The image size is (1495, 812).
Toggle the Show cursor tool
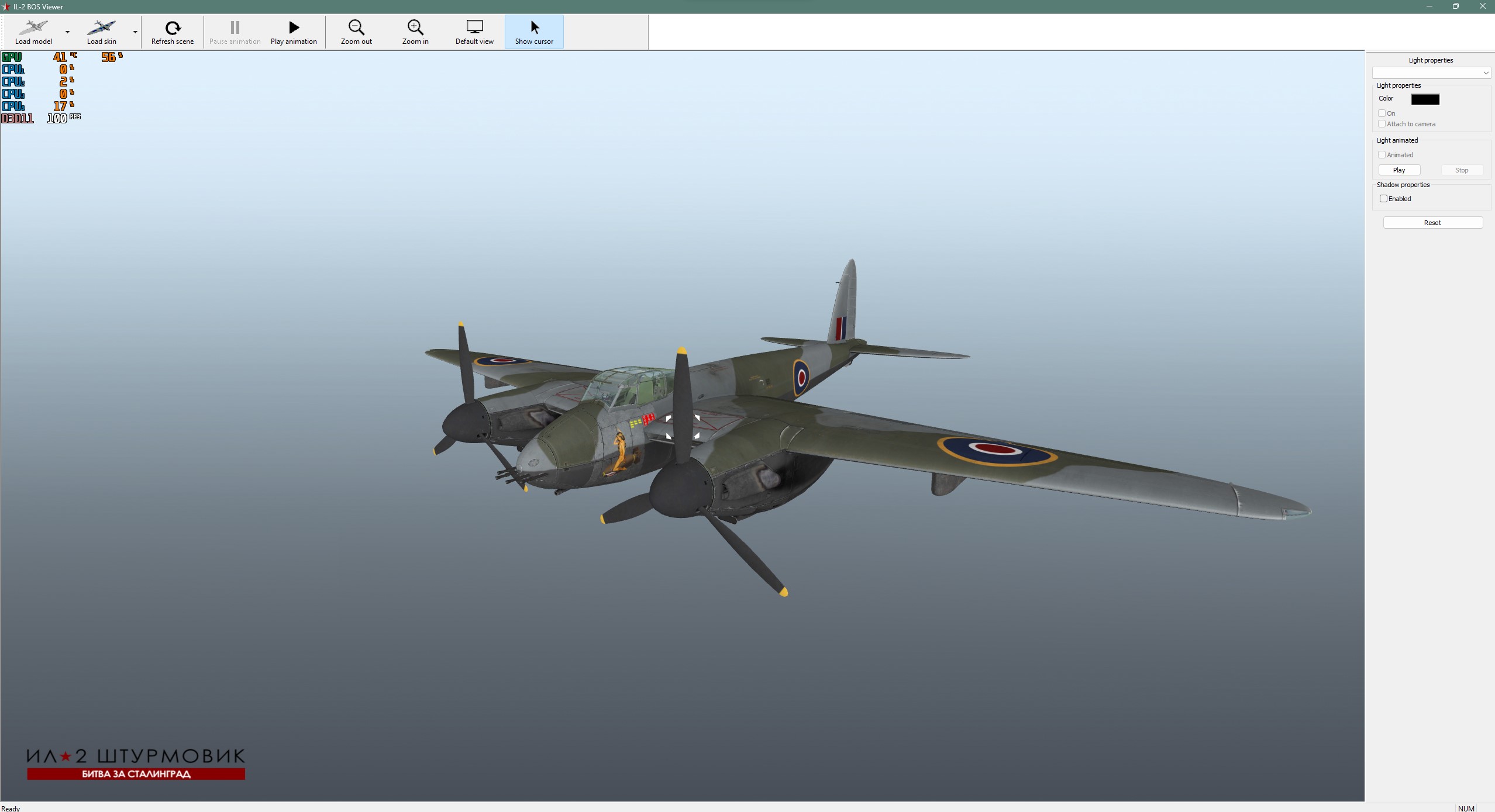tap(534, 27)
